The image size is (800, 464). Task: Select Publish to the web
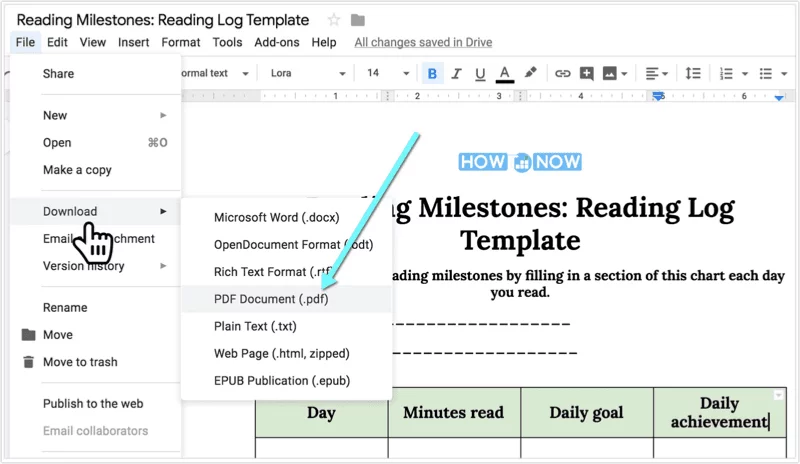96,404
